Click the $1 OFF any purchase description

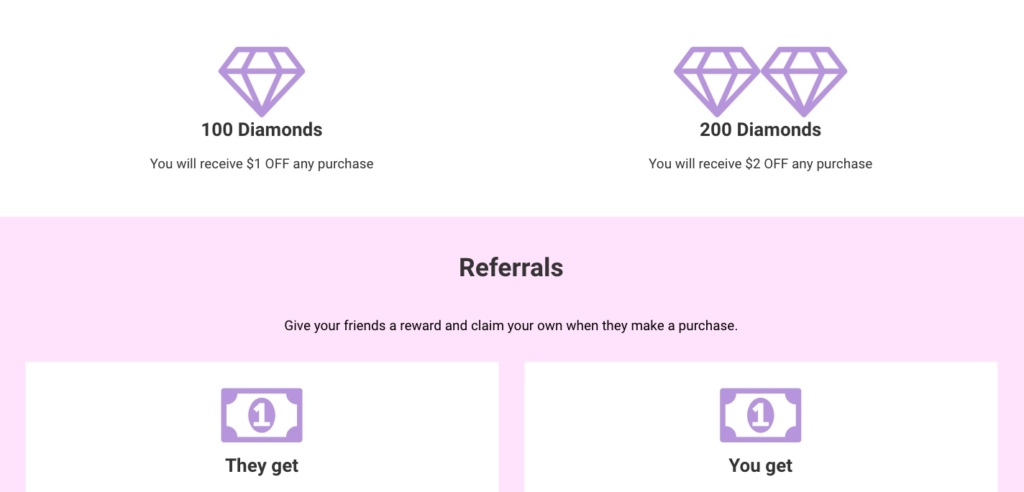261,163
